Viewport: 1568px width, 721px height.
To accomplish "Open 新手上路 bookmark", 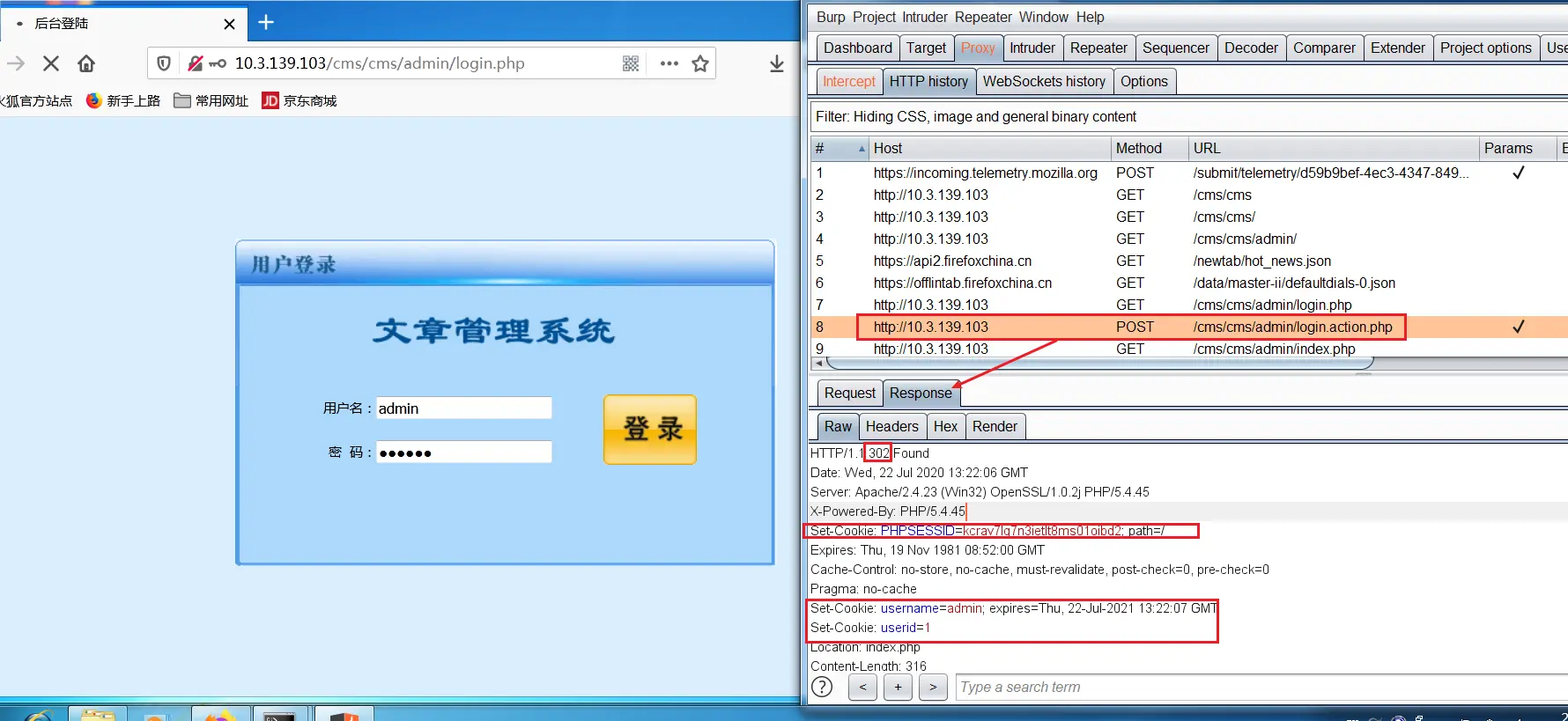I will (123, 100).
